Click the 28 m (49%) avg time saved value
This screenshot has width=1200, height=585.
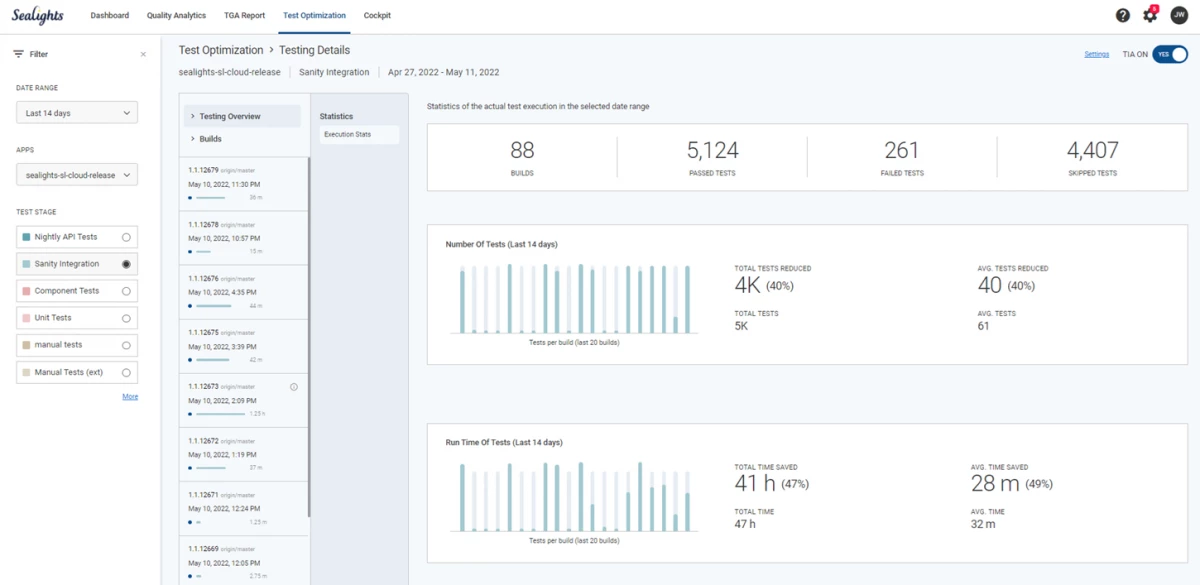pyautogui.click(x=1014, y=484)
